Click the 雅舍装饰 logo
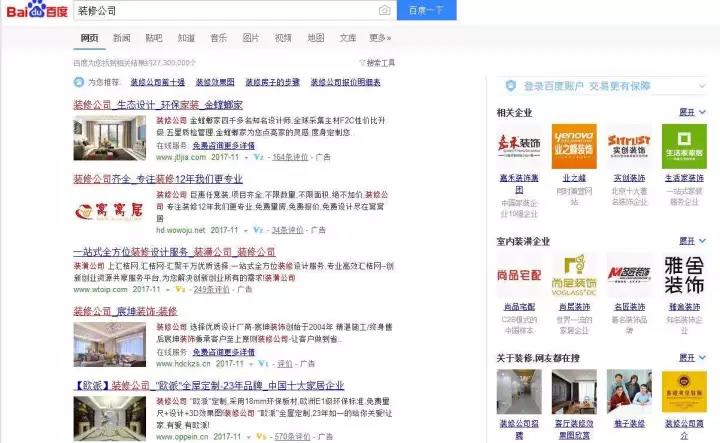This screenshot has width=720, height=443. [x=684, y=275]
